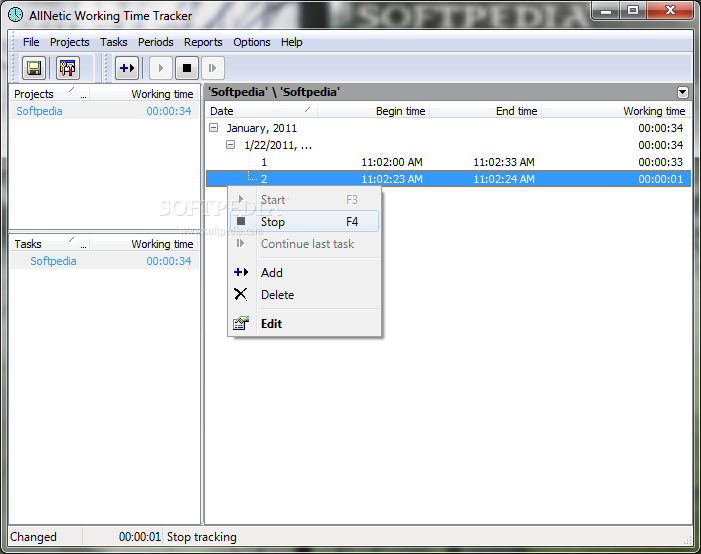Open the Reports menu
Image resolution: width=701 pixels, height=554 pixels.
203,42
